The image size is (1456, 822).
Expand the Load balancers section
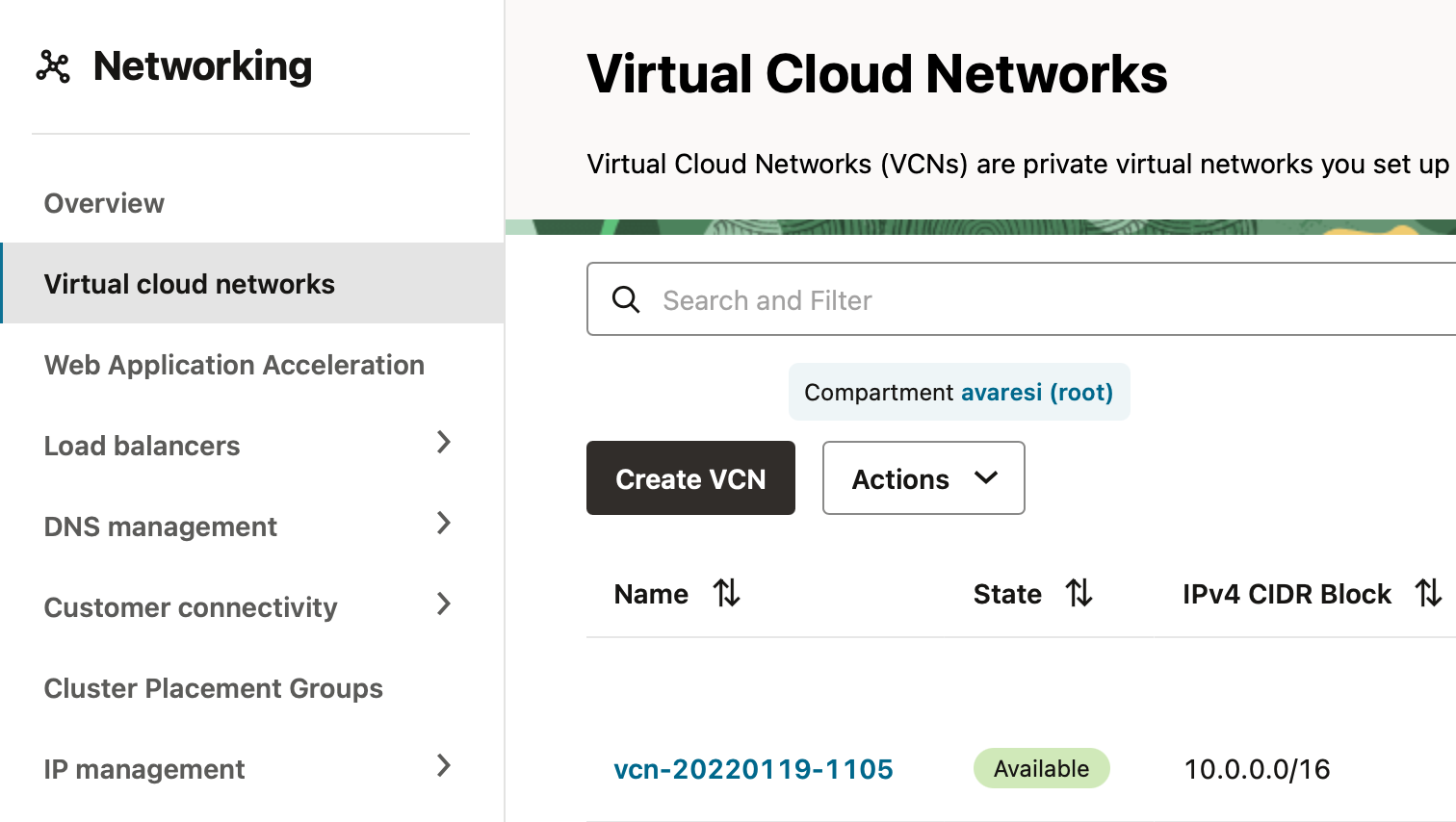(443, 444)
